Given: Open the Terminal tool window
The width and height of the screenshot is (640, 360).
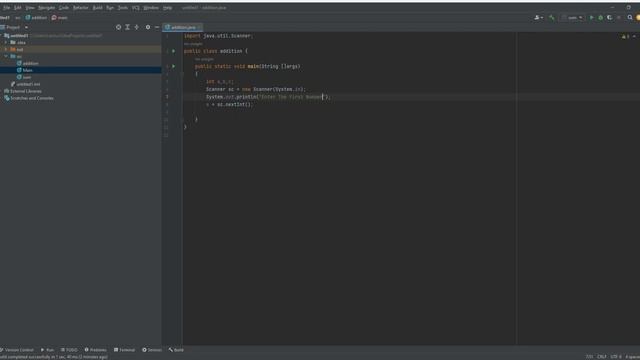Looking at the screenshot, I should [x=124, y=350].
